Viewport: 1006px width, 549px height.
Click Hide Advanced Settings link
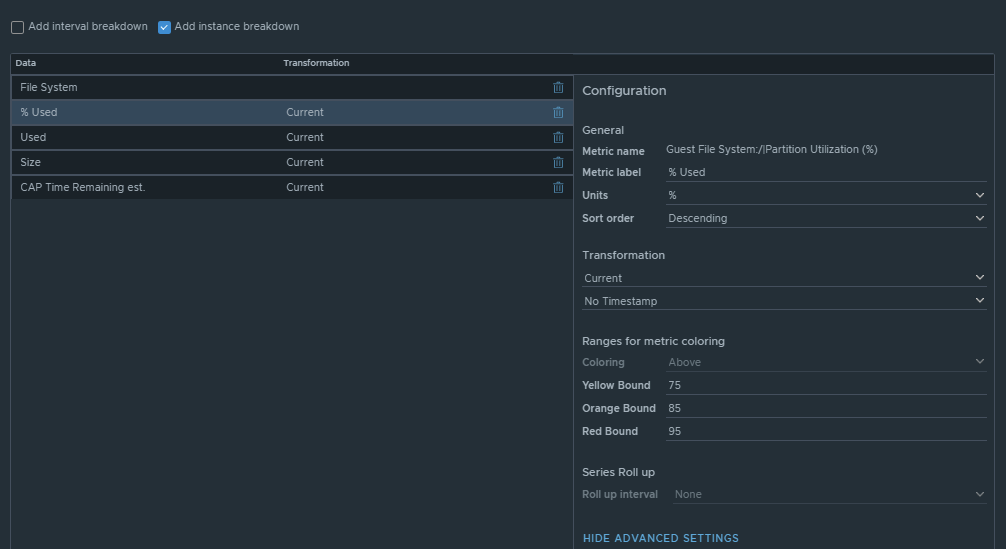coord(660,538)
